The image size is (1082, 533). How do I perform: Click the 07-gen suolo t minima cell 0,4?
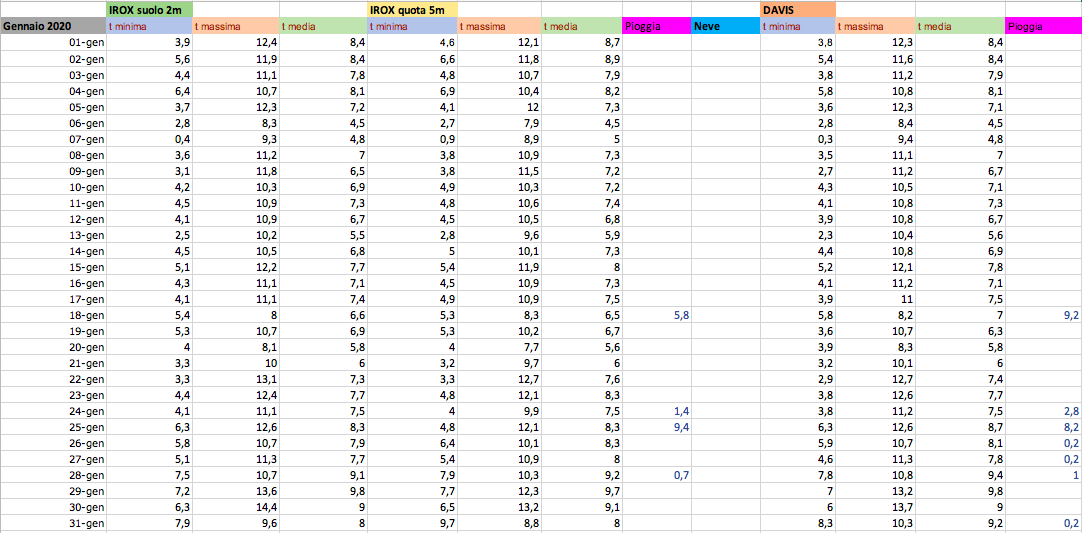pyautogui.click(x=149, y=139)
